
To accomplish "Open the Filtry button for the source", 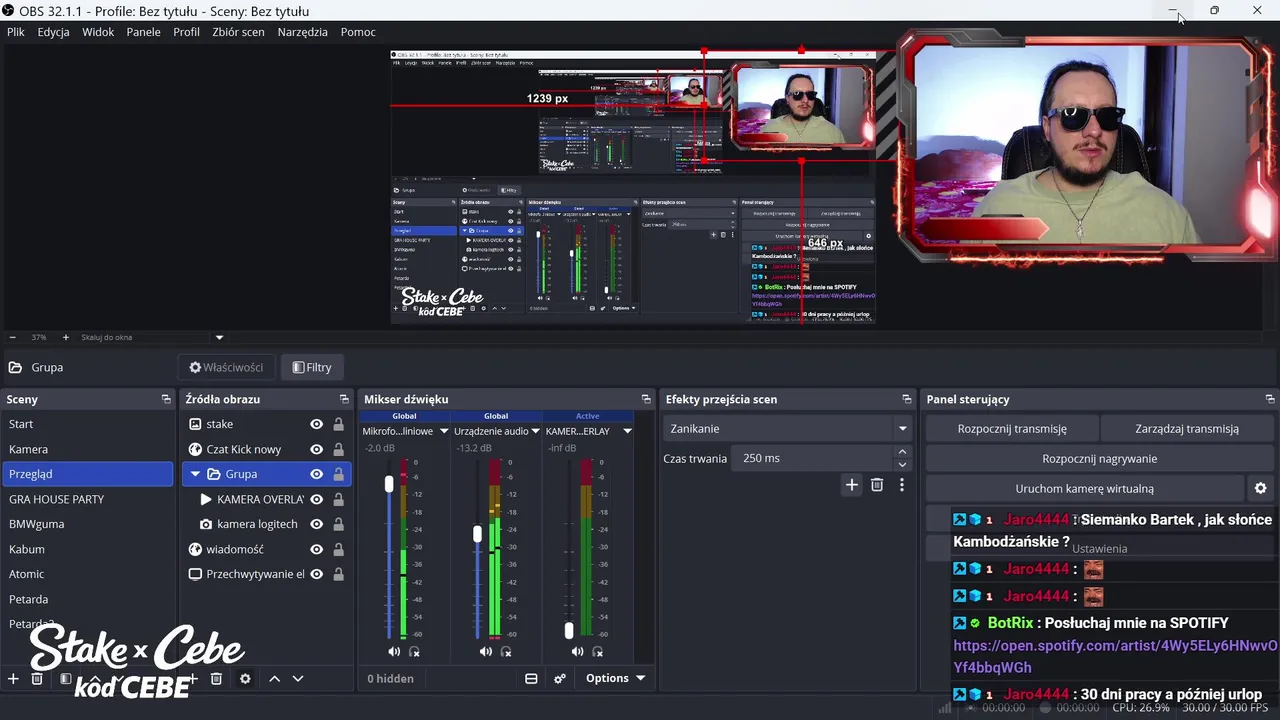I will coord(312,367).
